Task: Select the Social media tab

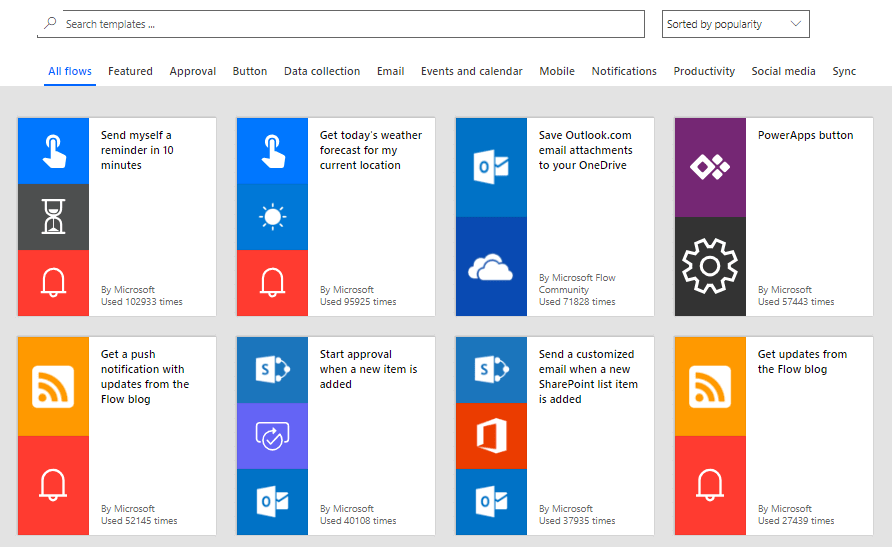Action: [783, 71]
